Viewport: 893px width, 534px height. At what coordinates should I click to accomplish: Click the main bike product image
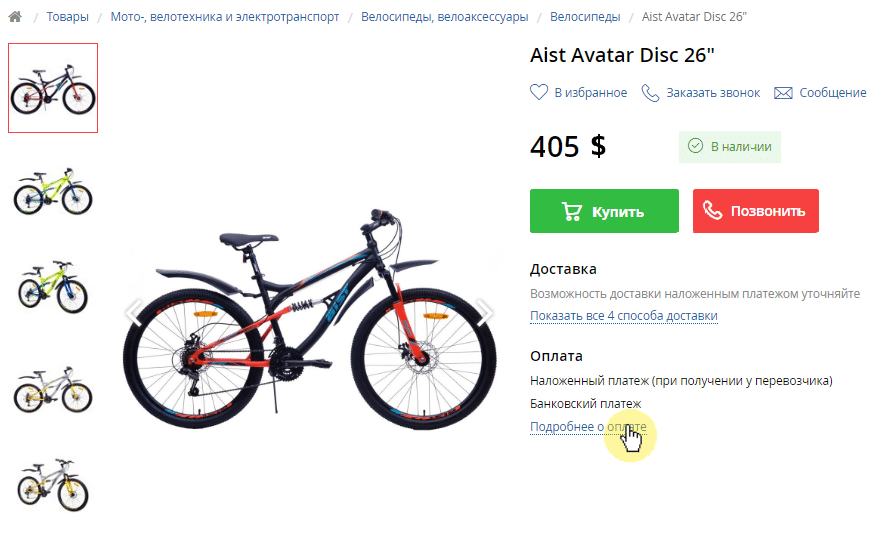click(x=309, y=319)
